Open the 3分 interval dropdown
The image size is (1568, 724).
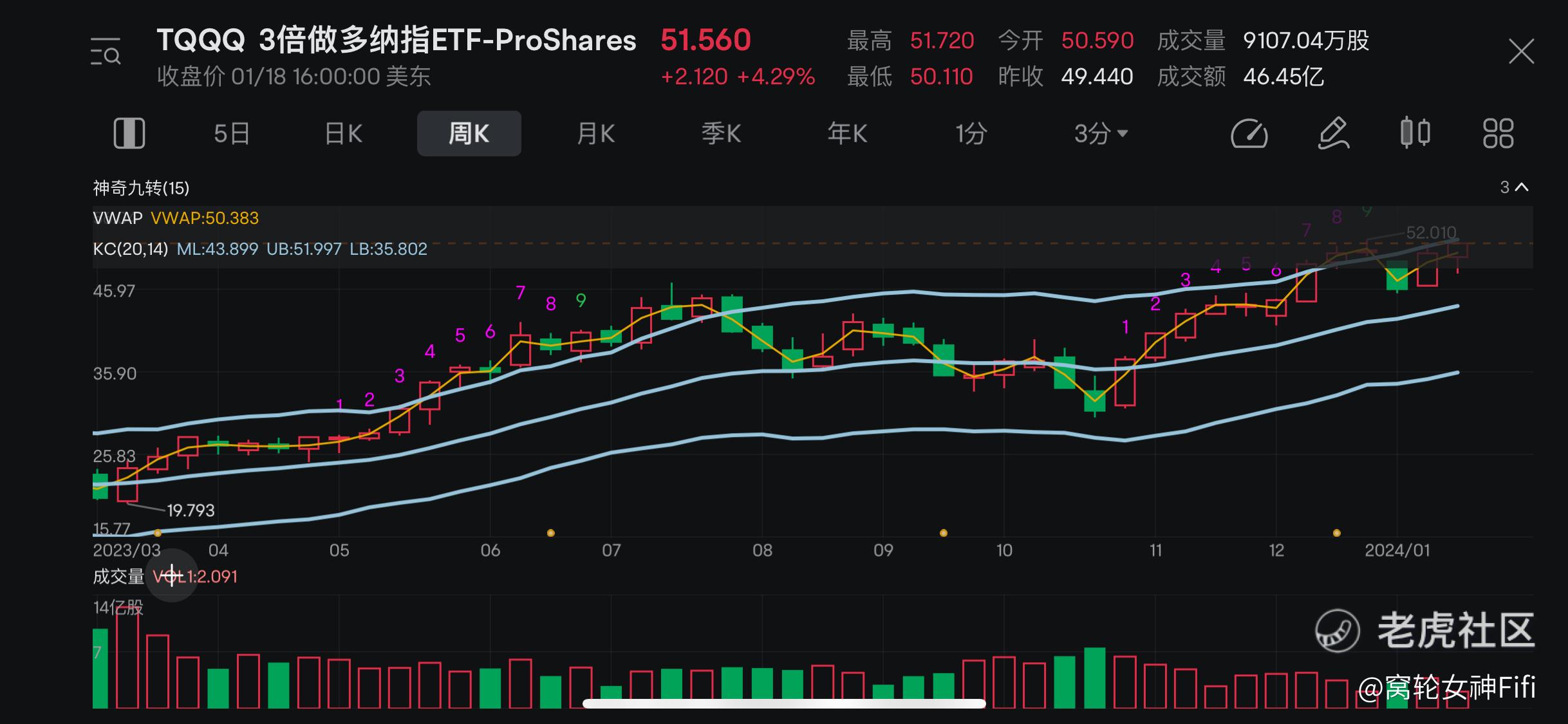[1101, 134]
